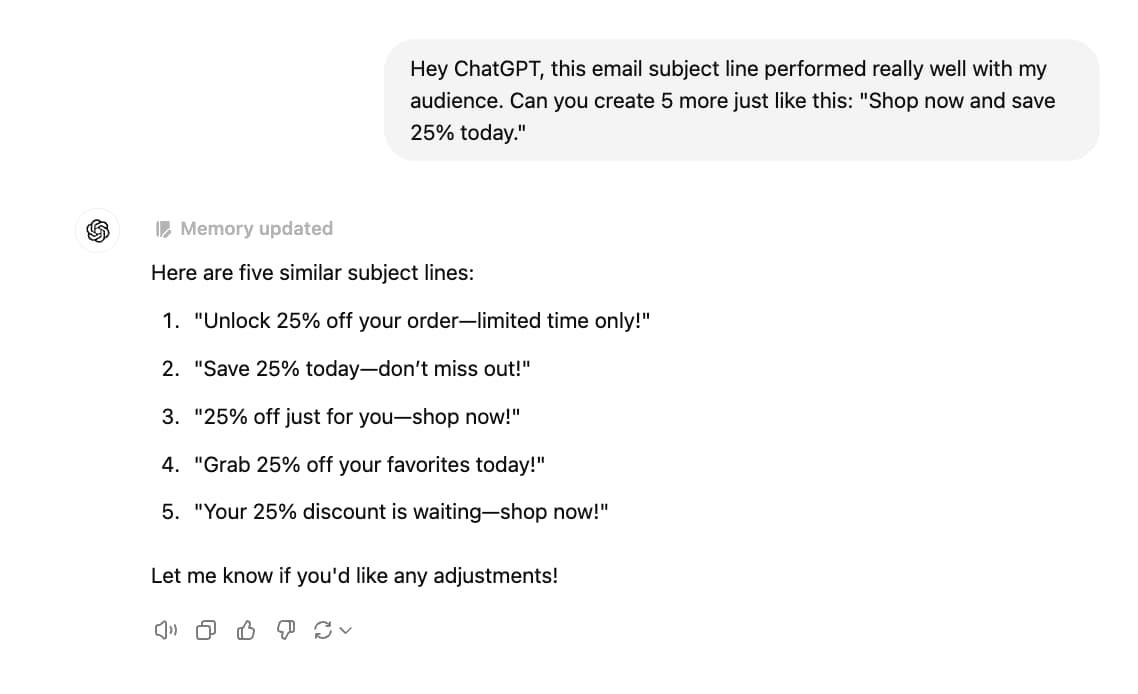This screenshot has height=694, width=1138.
Task: Copy the response using the copy icon
Action: tap(205, 630)
